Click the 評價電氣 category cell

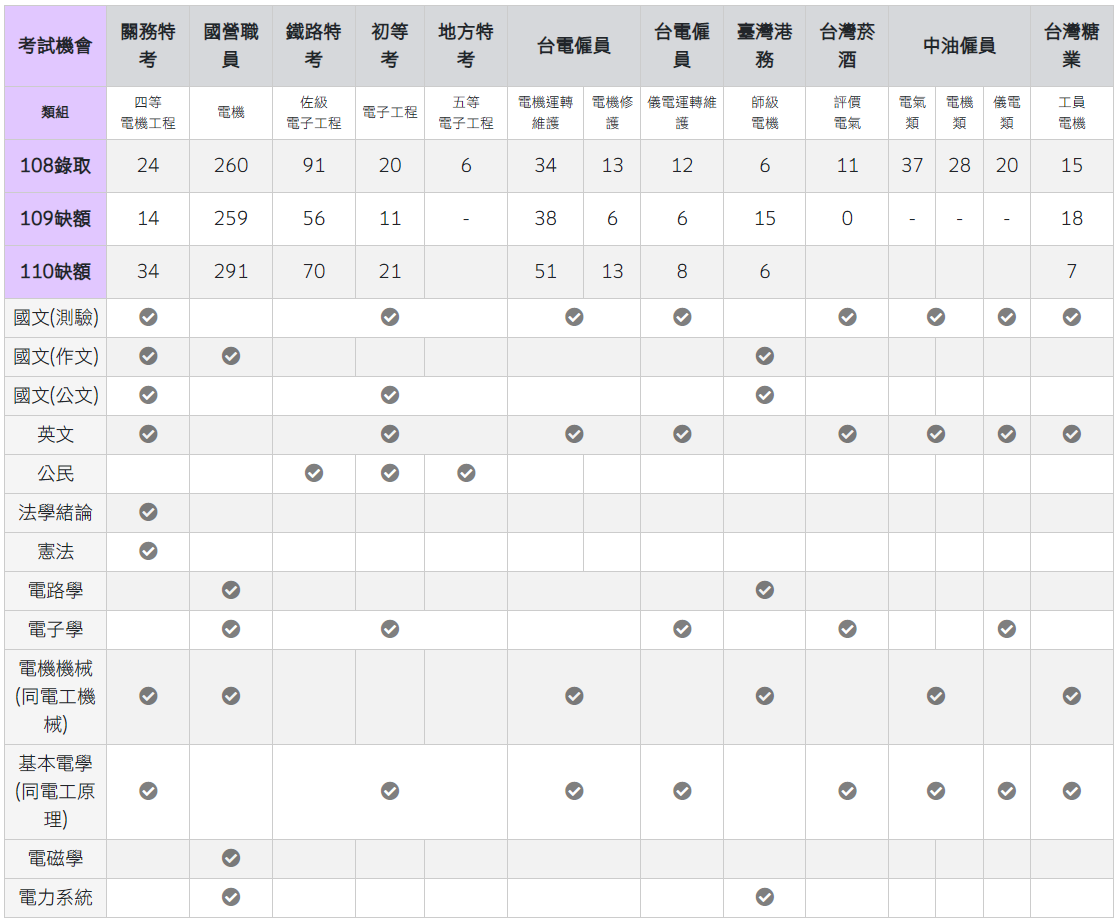pos(847,113)
